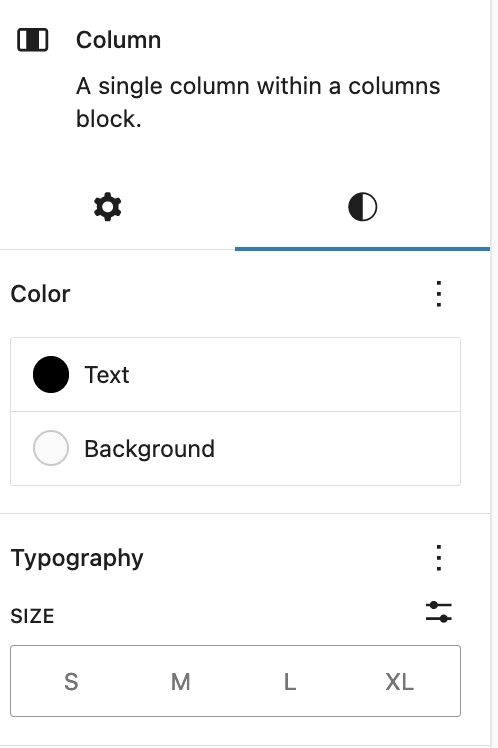Select font size S
Screen dimensions: 498x748
[71, 681]
